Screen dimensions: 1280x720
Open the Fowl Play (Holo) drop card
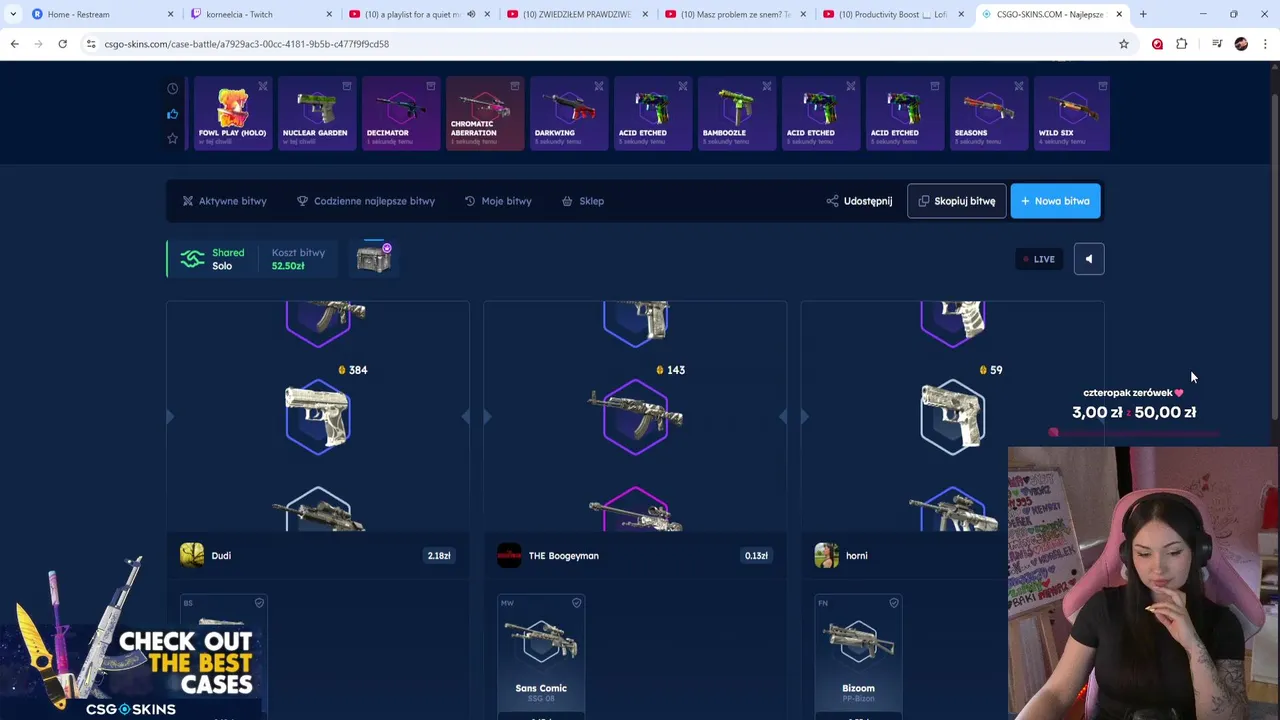point(232,114)
